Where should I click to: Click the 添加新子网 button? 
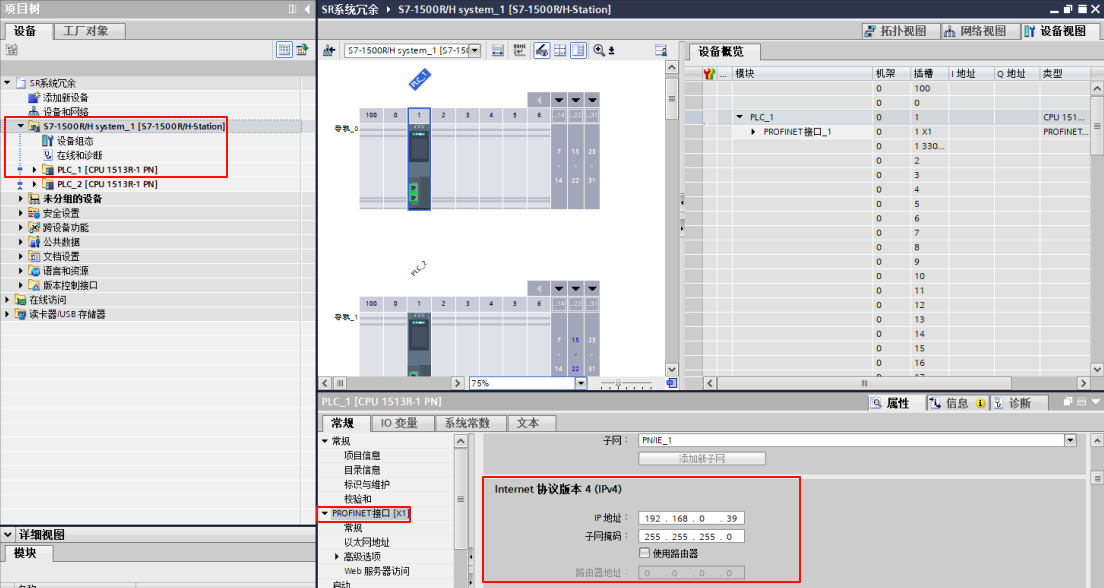[702, 458]
